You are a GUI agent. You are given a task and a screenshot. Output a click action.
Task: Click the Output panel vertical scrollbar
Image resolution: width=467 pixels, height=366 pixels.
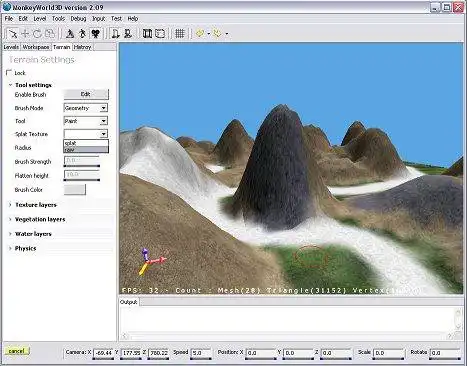coord(458,319)
